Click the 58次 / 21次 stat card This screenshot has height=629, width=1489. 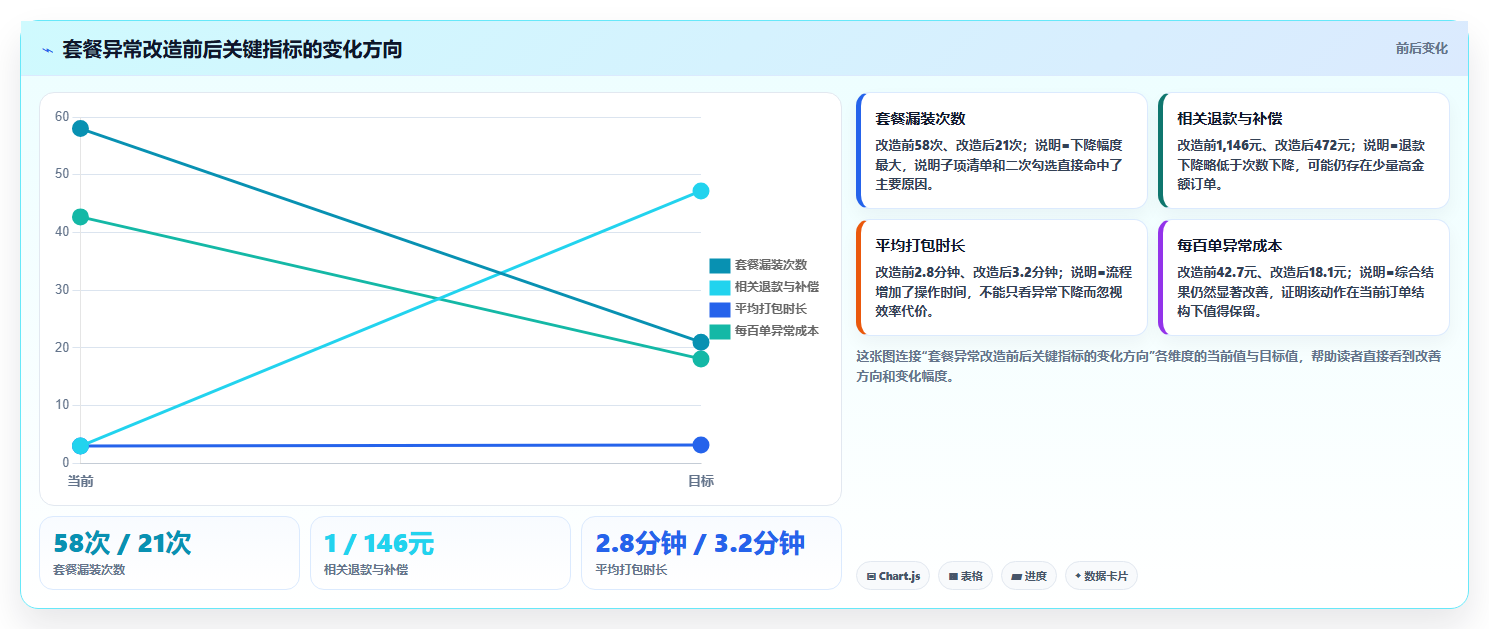[169, 553]
